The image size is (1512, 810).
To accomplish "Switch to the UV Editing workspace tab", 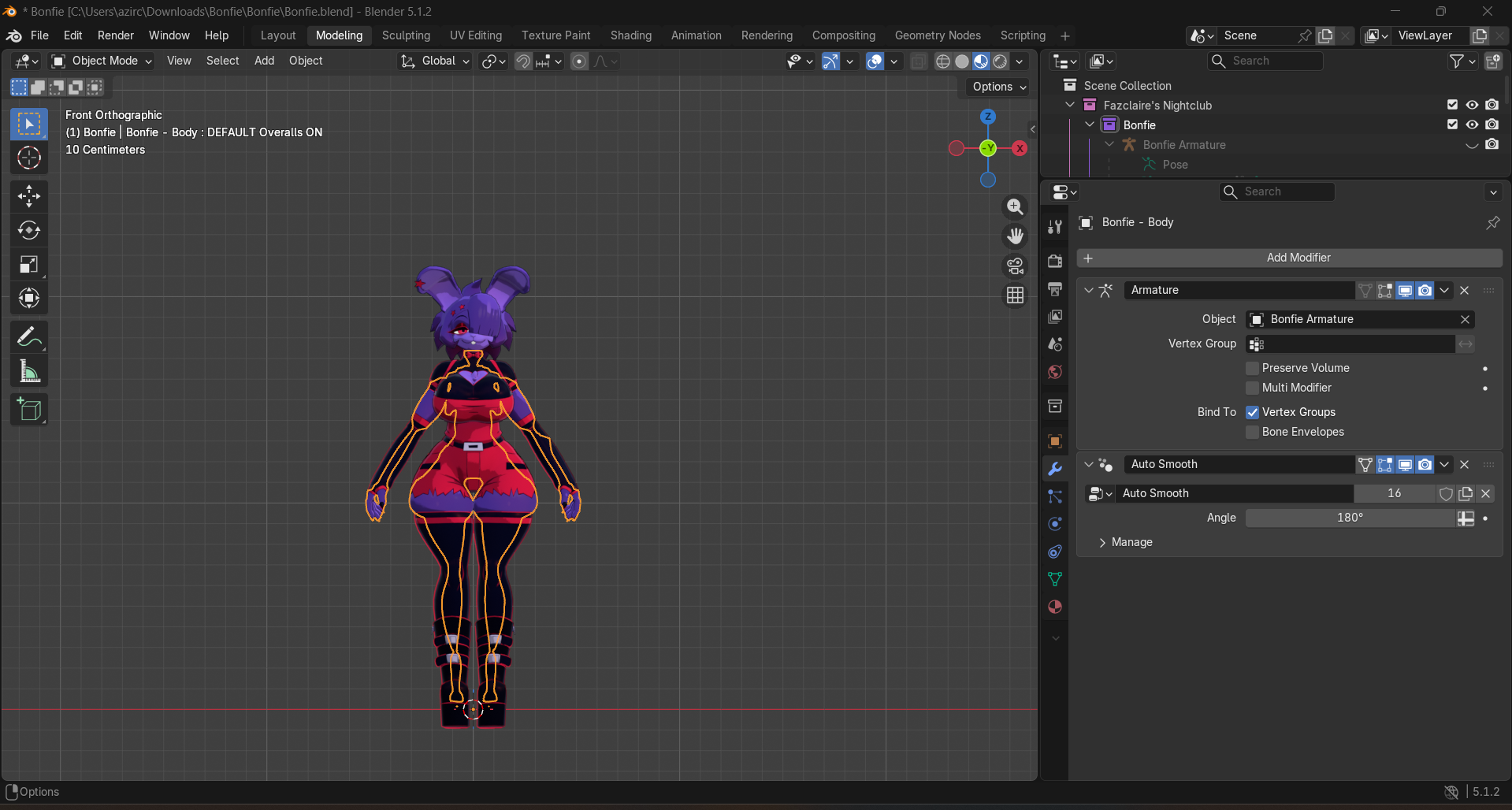I will point(475,35).
